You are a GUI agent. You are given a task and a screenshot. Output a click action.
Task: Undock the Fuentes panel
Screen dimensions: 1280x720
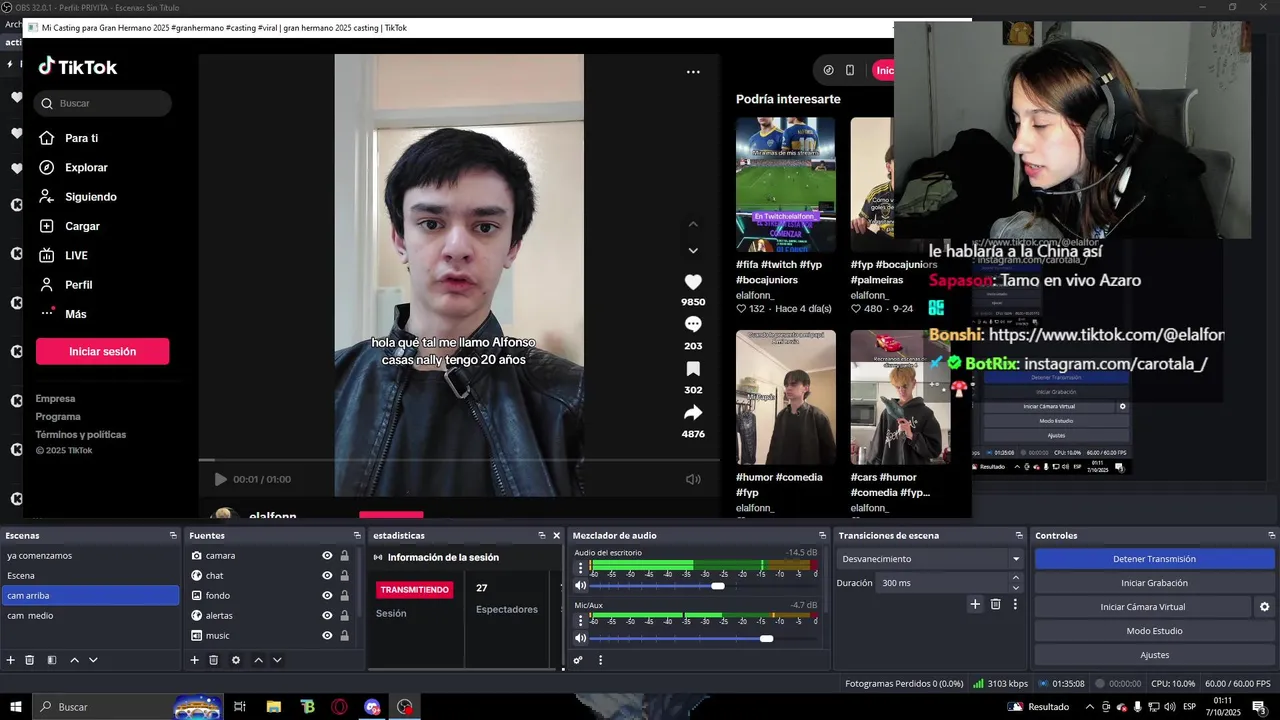357,536
